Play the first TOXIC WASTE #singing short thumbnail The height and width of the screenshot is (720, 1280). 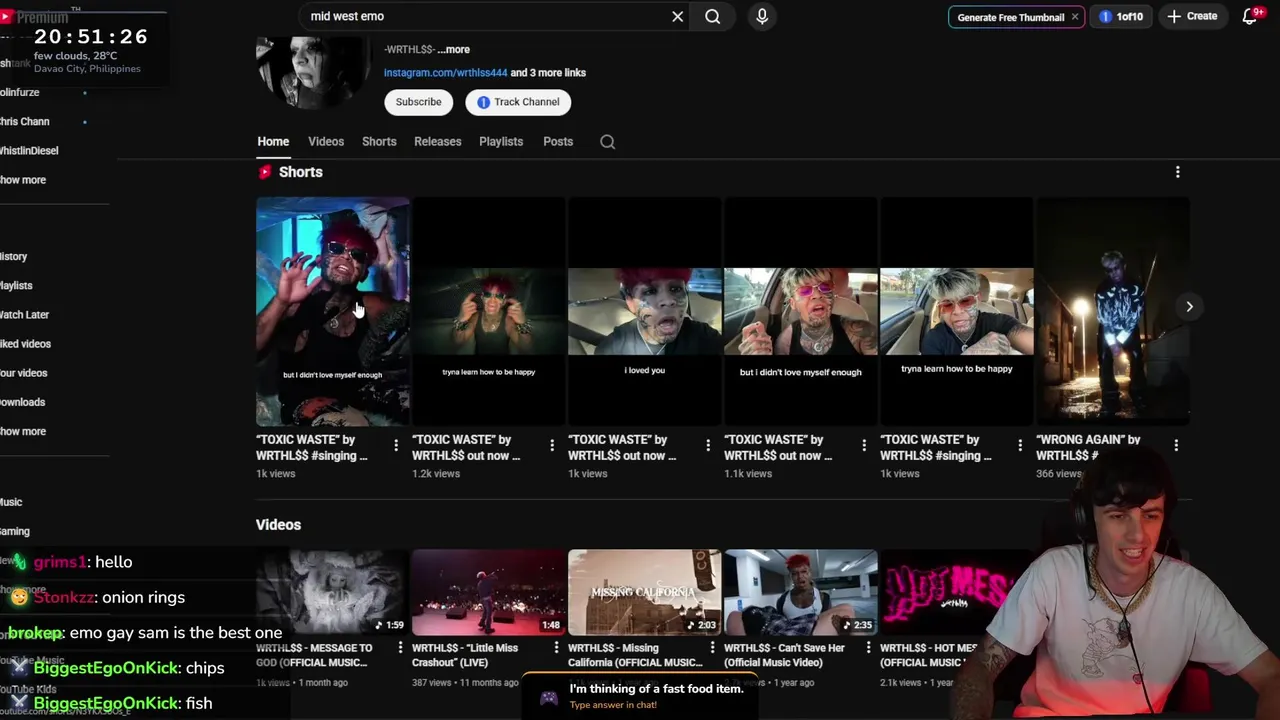point(333,311)
